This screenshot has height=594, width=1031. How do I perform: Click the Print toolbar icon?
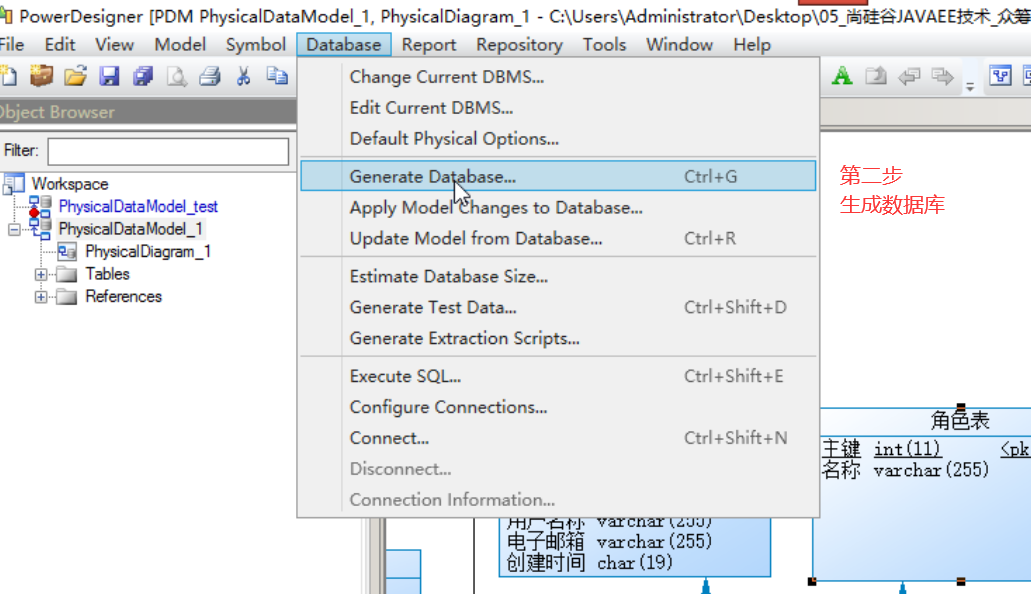[210, 76]
